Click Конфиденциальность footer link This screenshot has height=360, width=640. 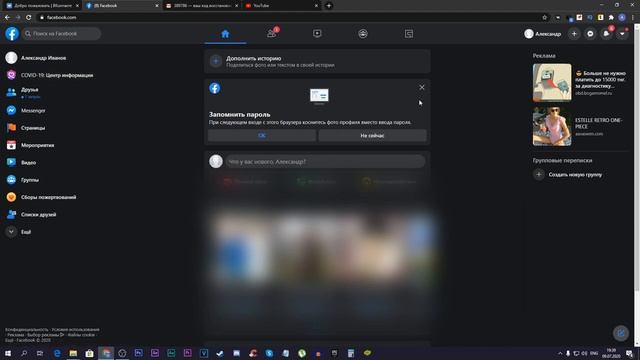pos(27,329)
